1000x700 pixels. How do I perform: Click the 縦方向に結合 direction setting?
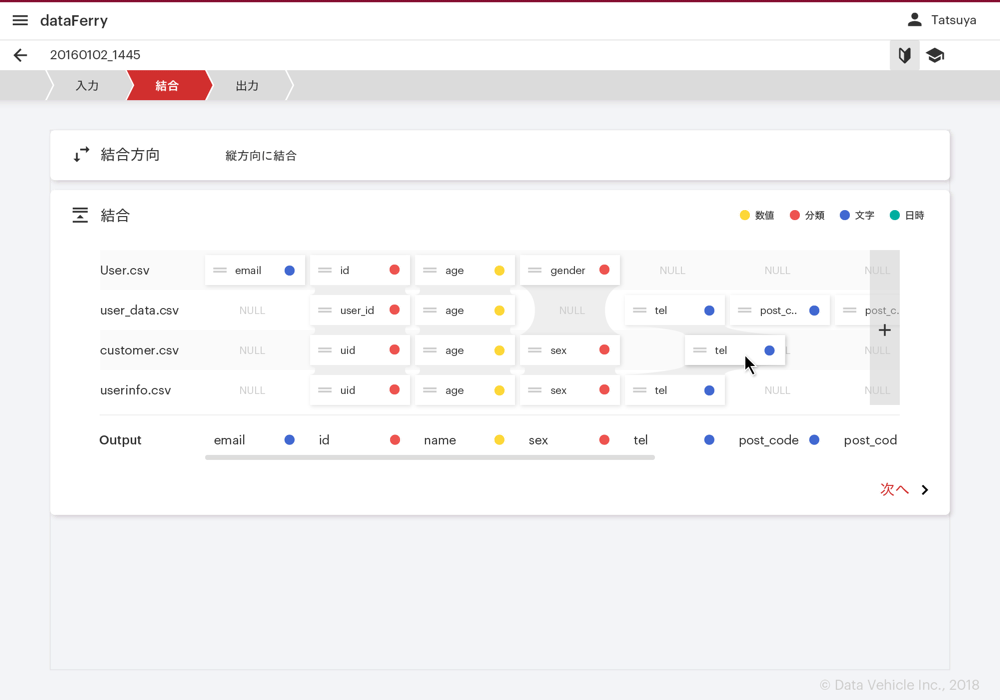[261, 156]
